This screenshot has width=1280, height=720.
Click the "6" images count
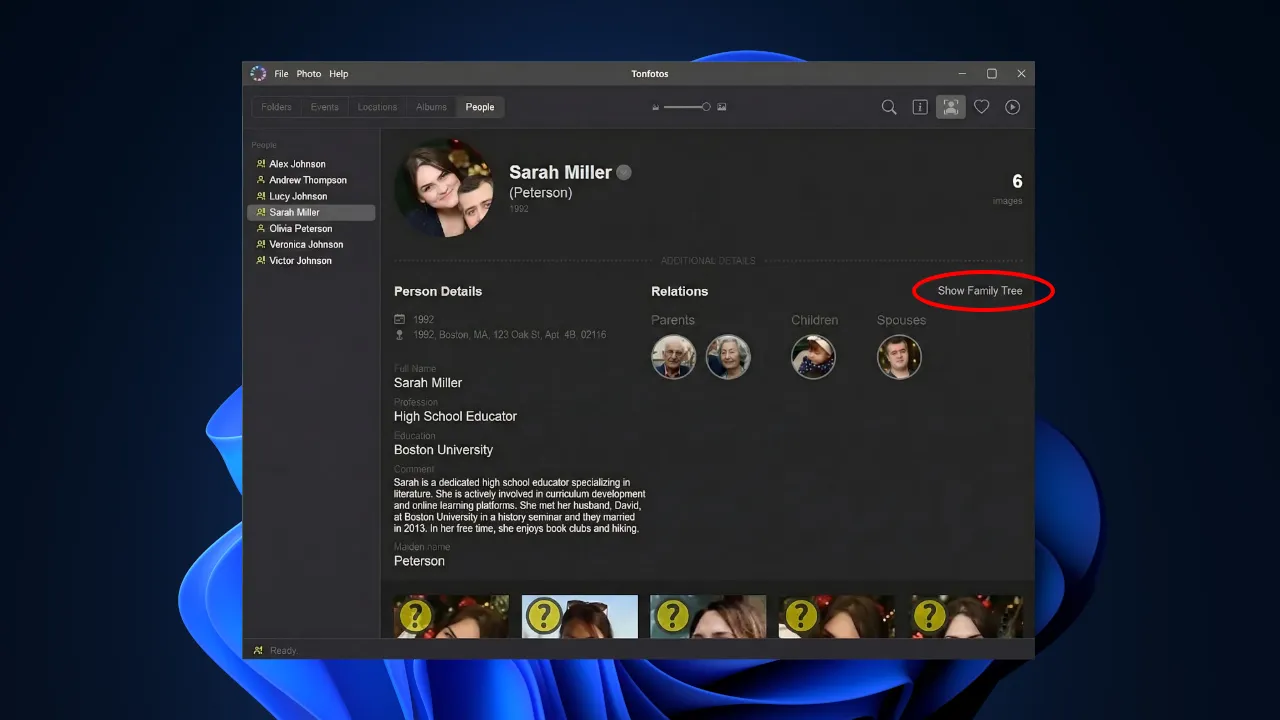pyautogui.click(x=1017, y=181)
